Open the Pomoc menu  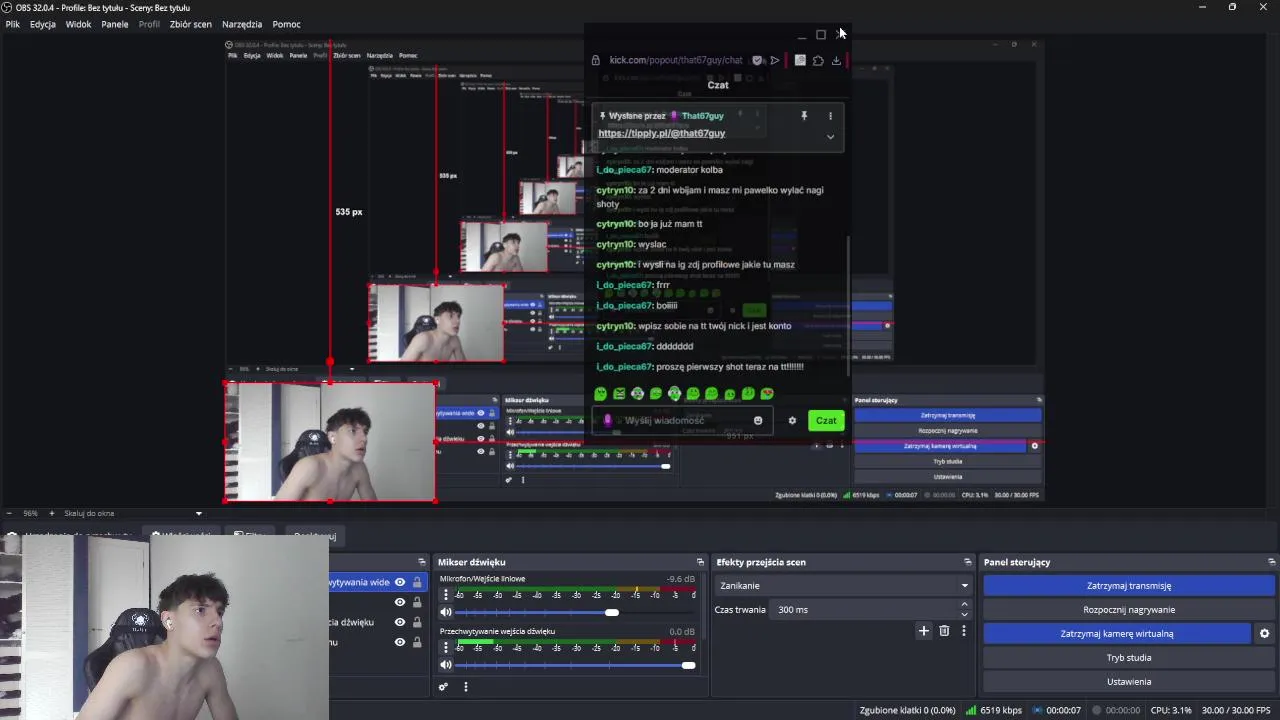coord(286,24)
